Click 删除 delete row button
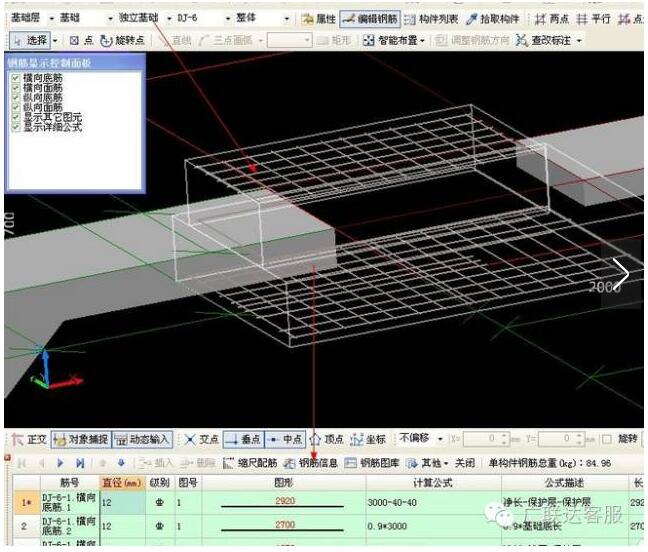The image size is (648, 552). (198, 463)
